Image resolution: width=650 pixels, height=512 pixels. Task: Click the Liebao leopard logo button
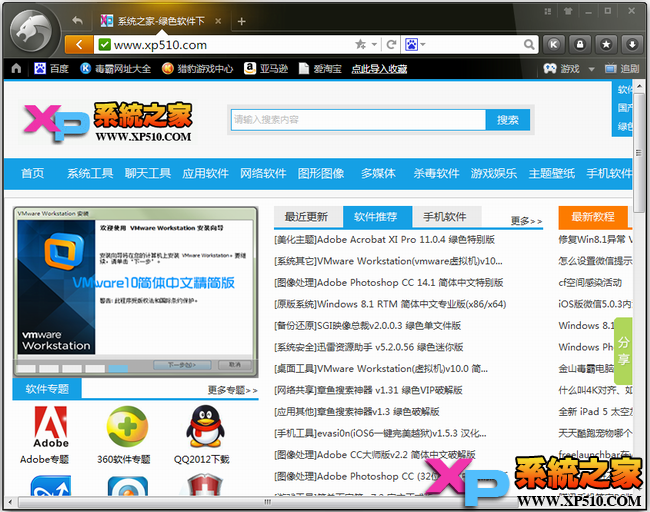(x=31, y=30)
